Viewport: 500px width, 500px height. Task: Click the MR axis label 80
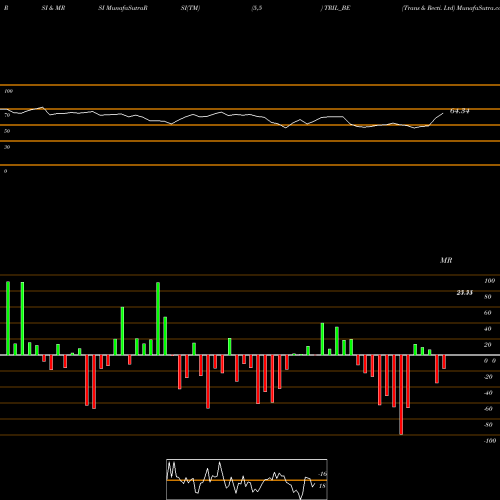point(488,297)
